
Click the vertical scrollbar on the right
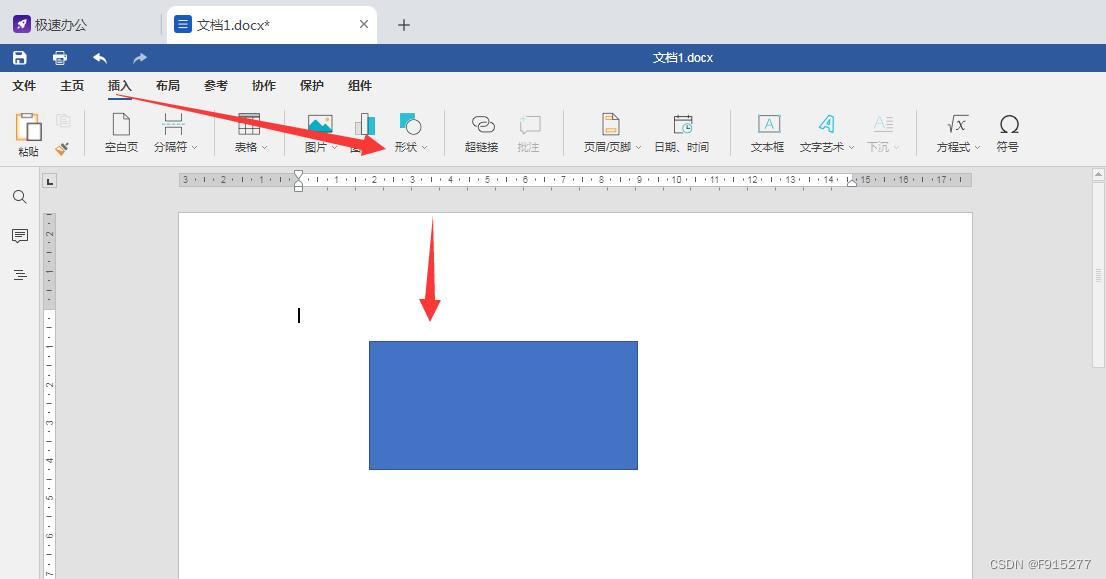click(1098, 275)
